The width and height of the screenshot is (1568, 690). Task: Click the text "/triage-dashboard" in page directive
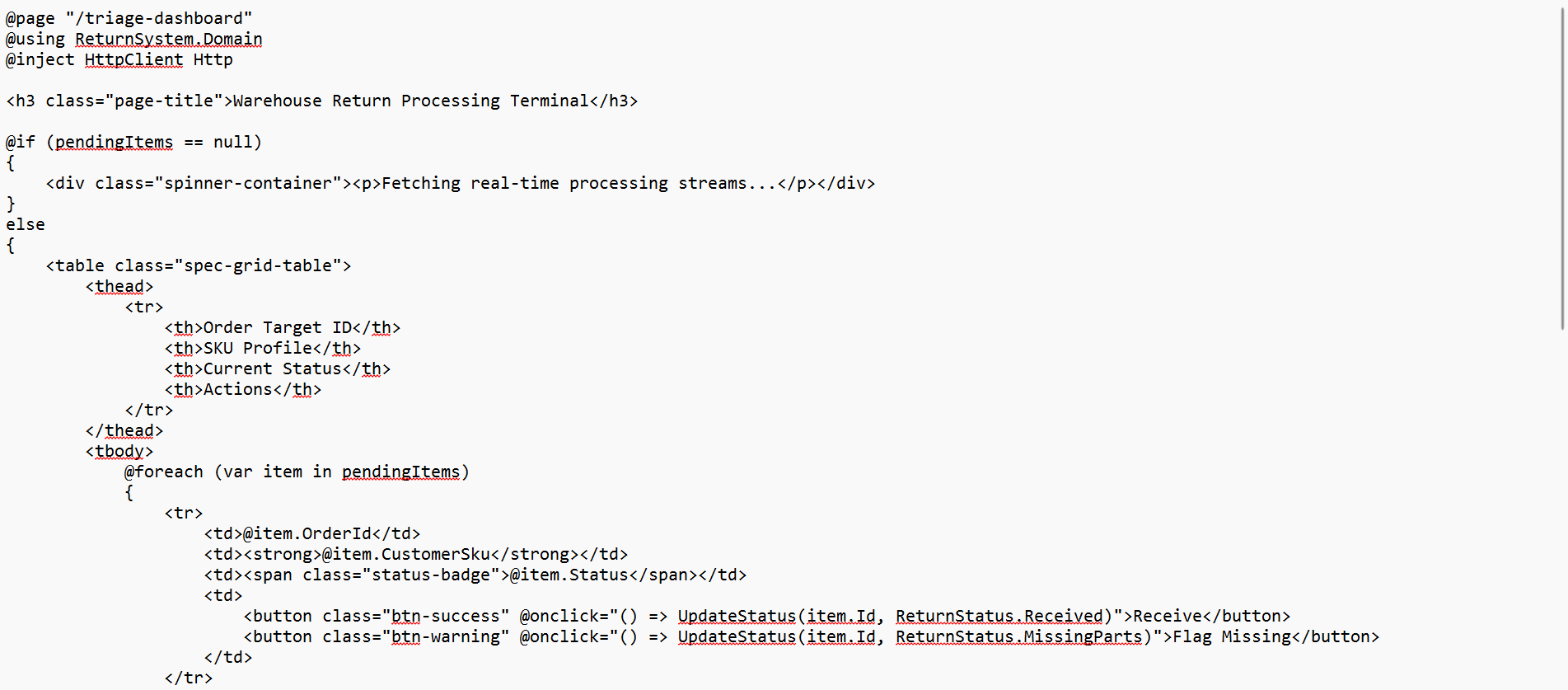[x=160, y=18]
